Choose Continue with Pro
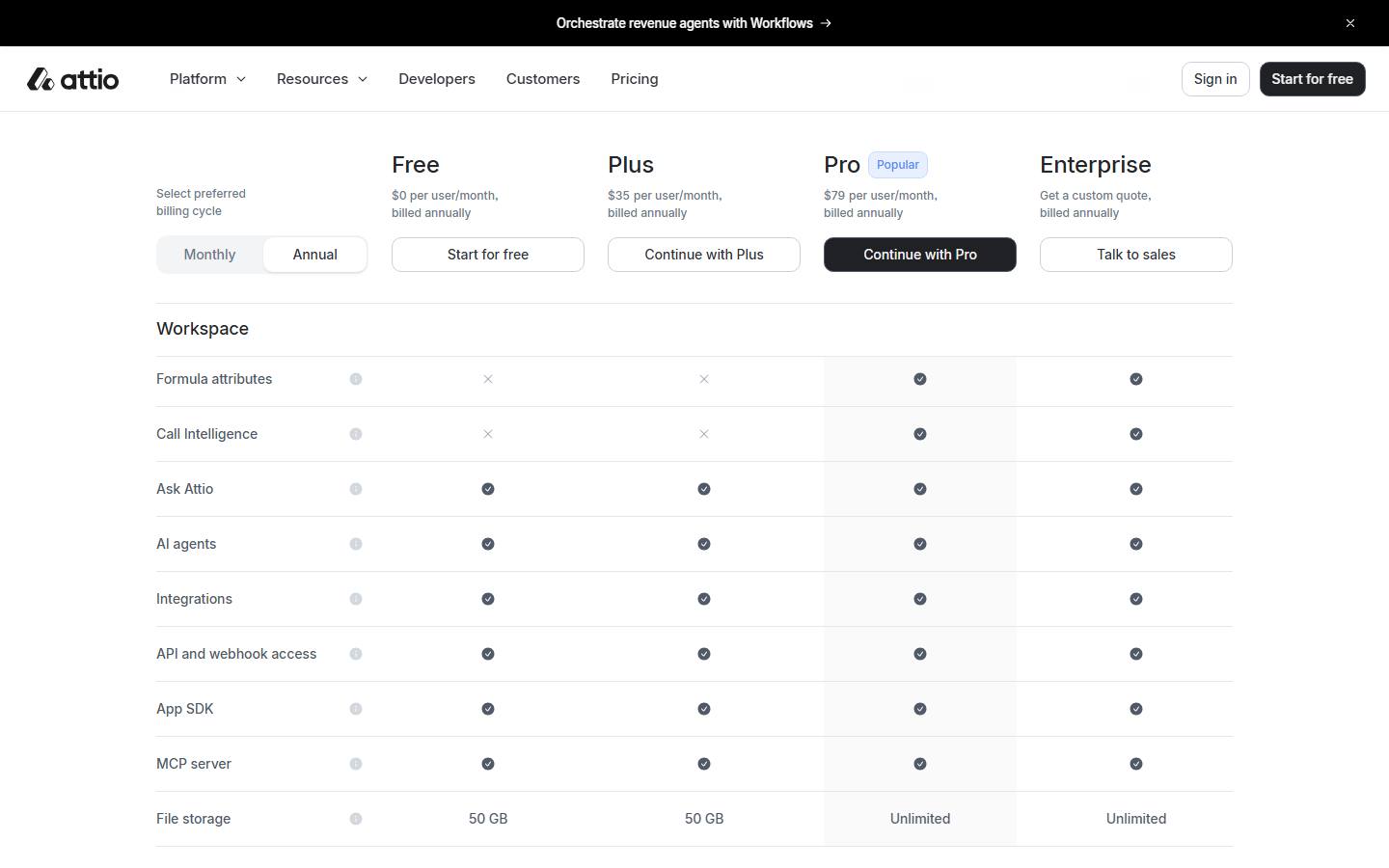This screenshot has width=1389, height=868. [920, 255]
